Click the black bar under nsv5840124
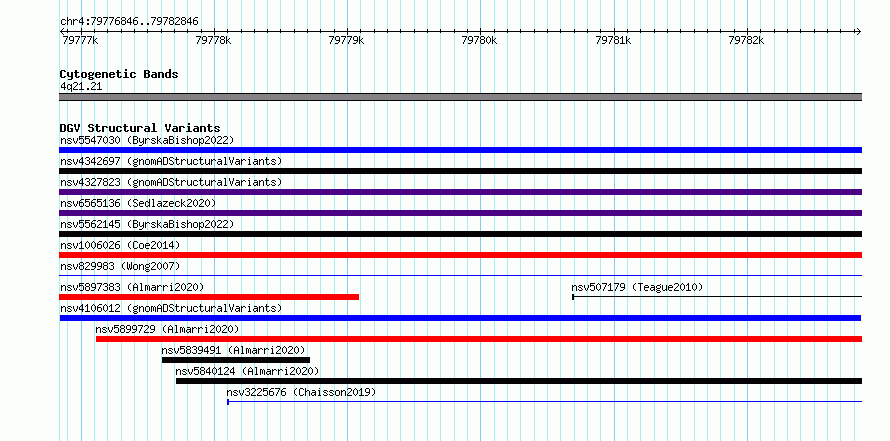The width and height of the screenshot is (890, 441). click(519, 381)
